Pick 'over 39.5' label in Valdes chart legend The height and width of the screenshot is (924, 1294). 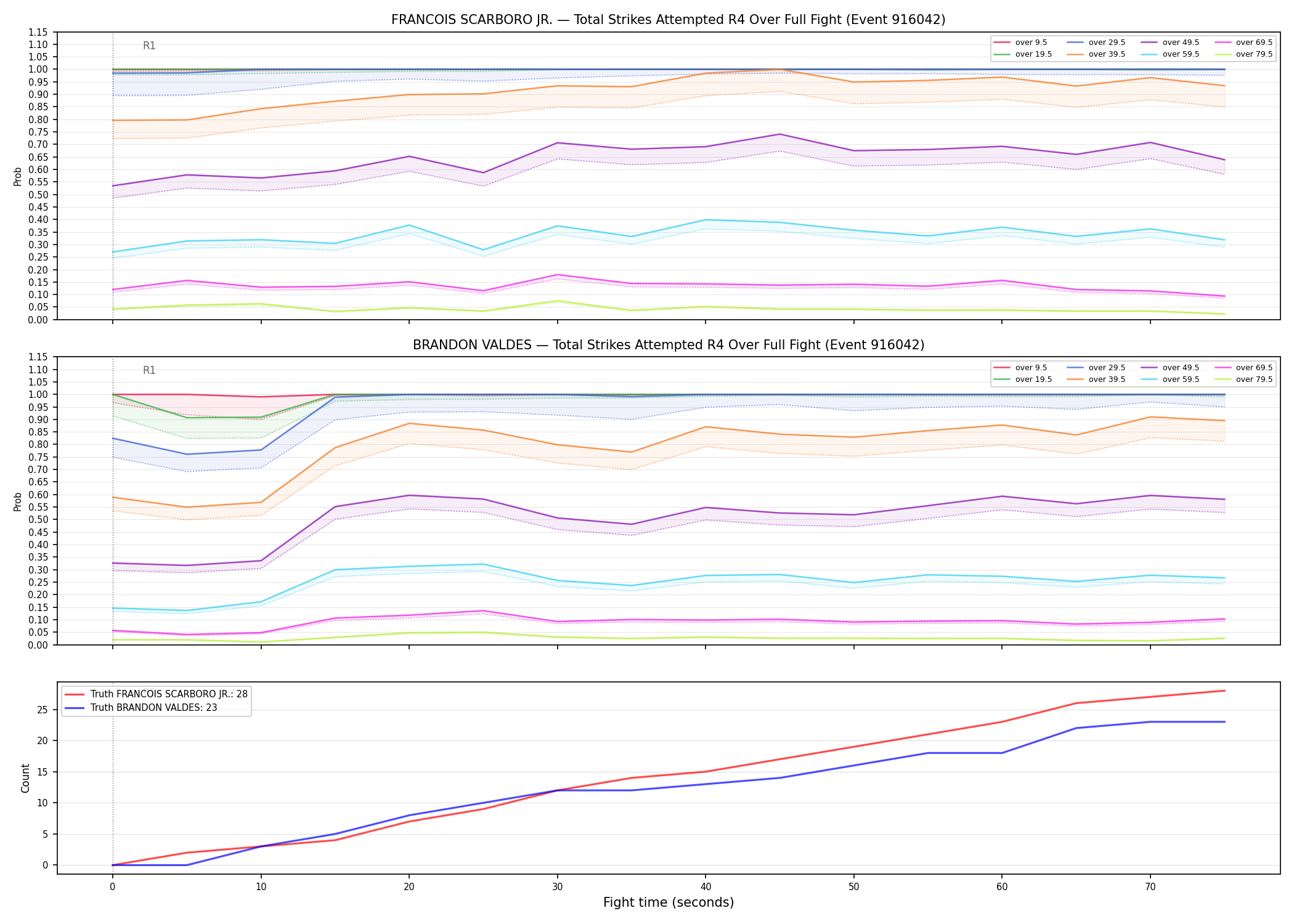point(1107,379)
